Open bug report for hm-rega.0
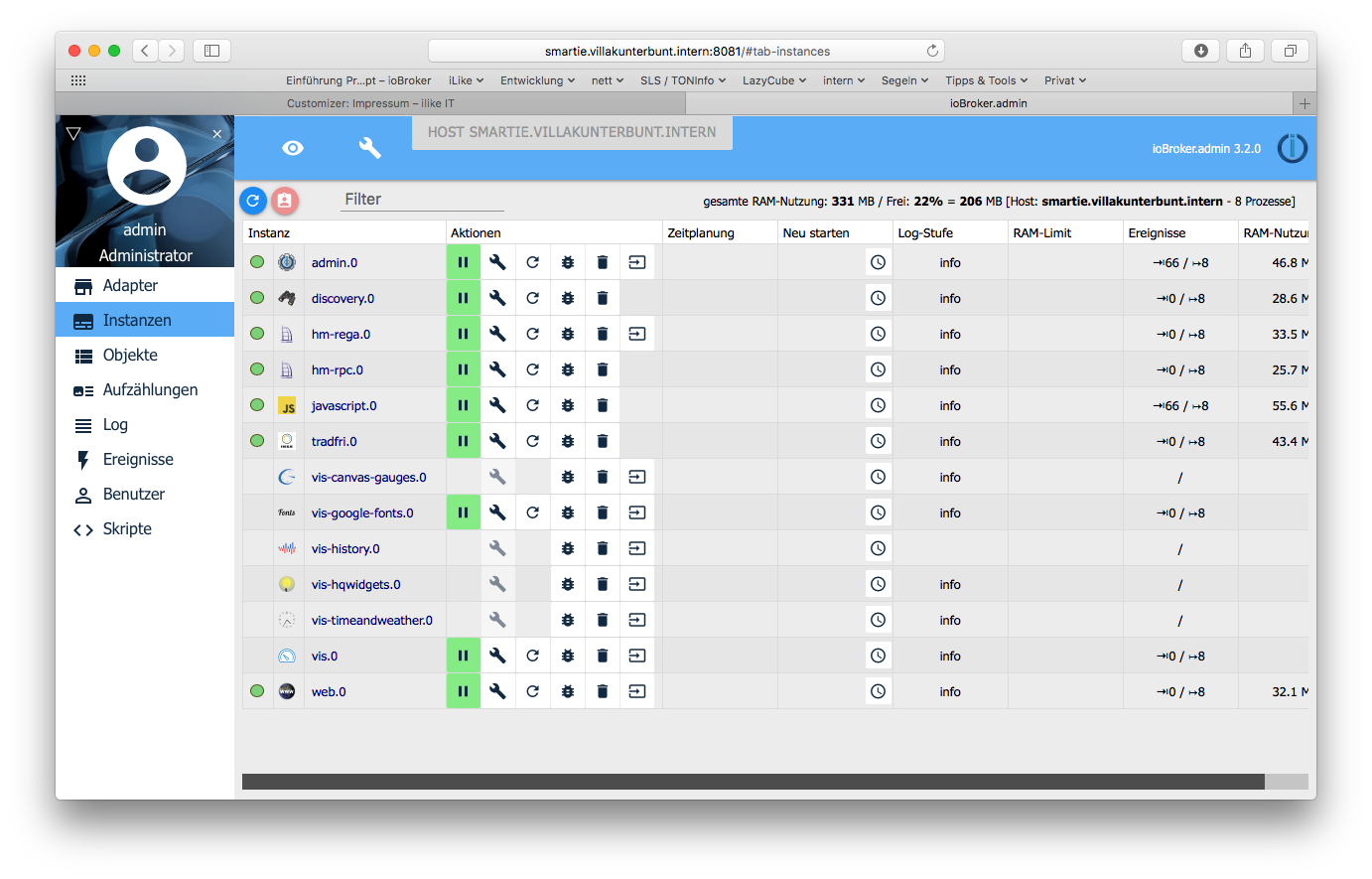1372x879 pixels. 568,334
